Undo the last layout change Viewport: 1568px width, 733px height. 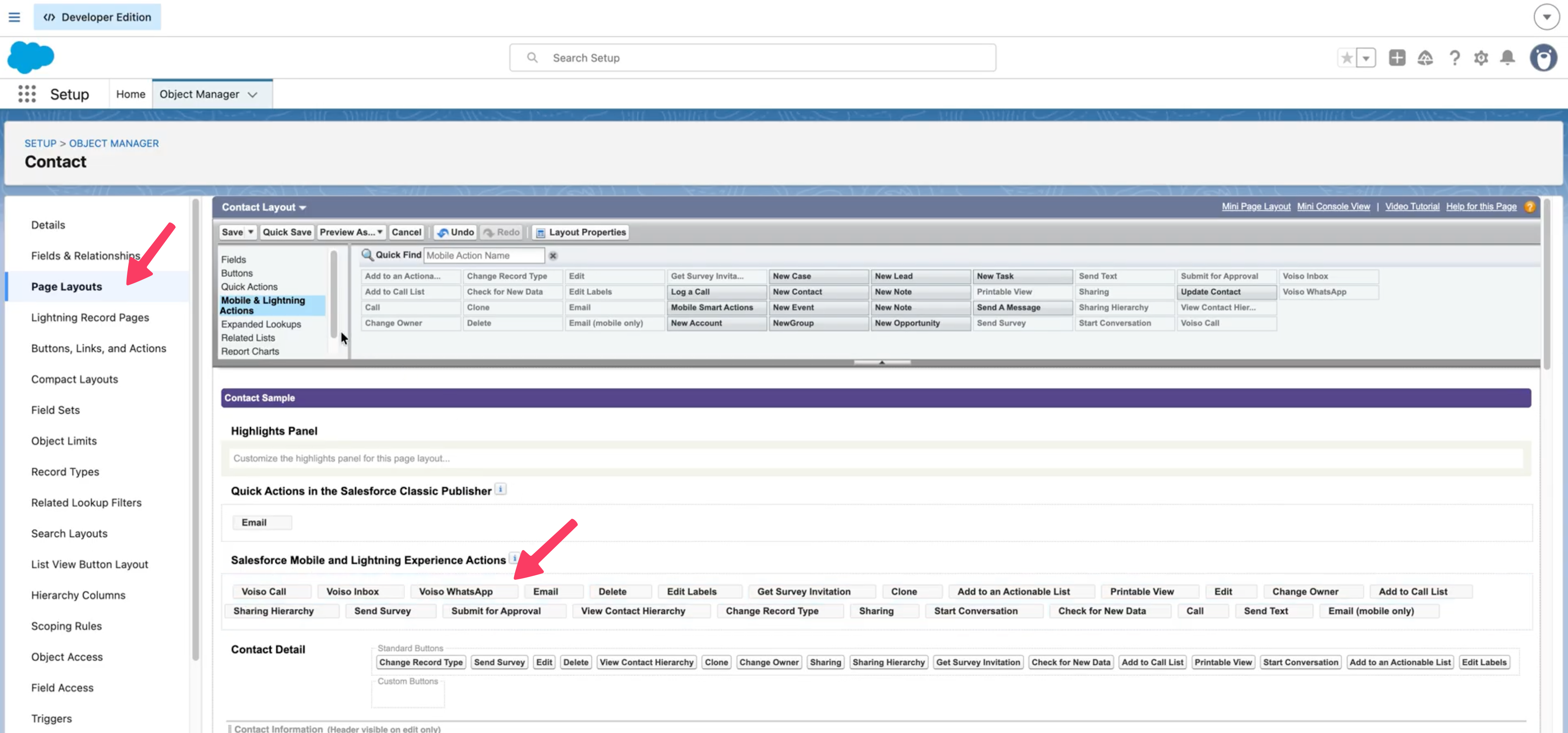pos(455,232)
